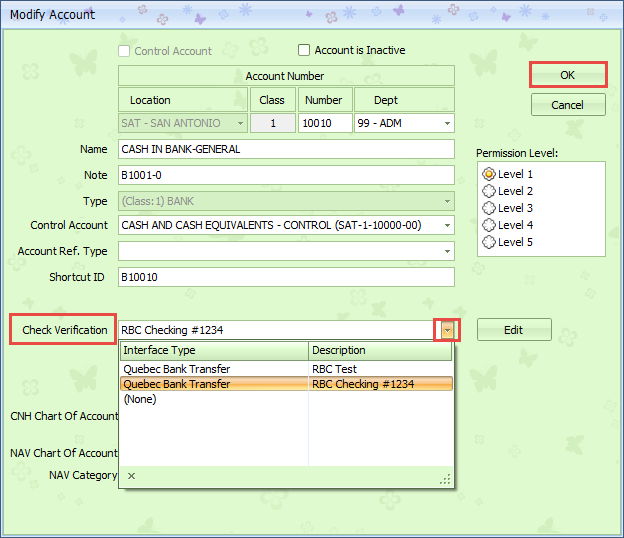Open the Dept 99 - ADM dropdown
This screenshot has height=538, width=624.
click(x=447, y=123)
